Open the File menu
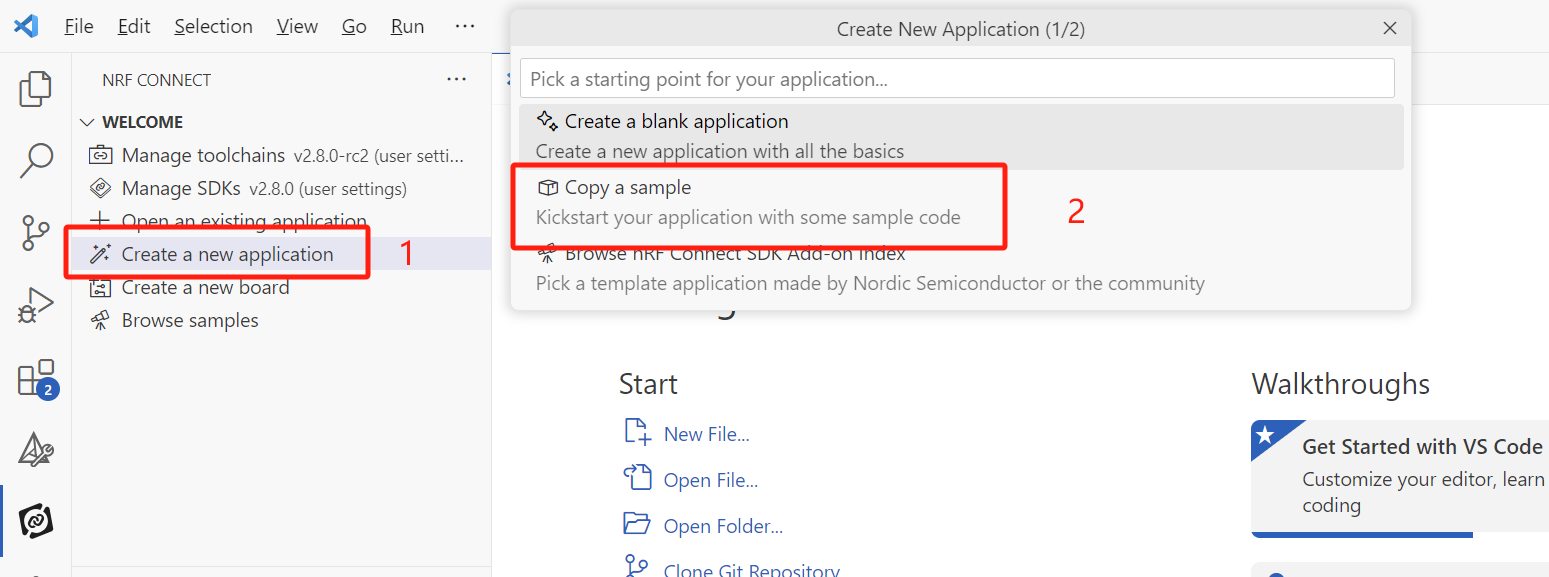 [79, 27]
